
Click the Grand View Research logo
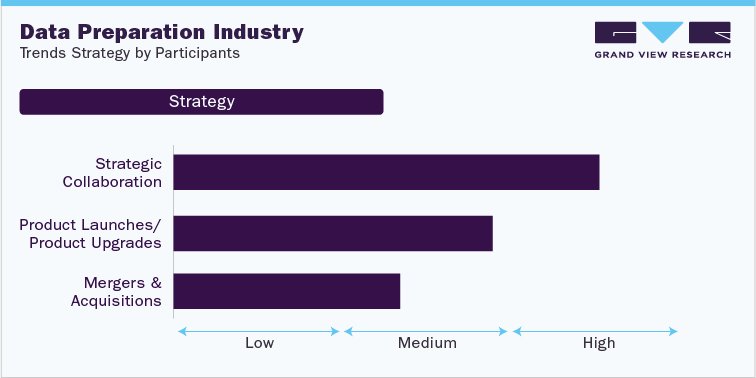click(662, 40)
